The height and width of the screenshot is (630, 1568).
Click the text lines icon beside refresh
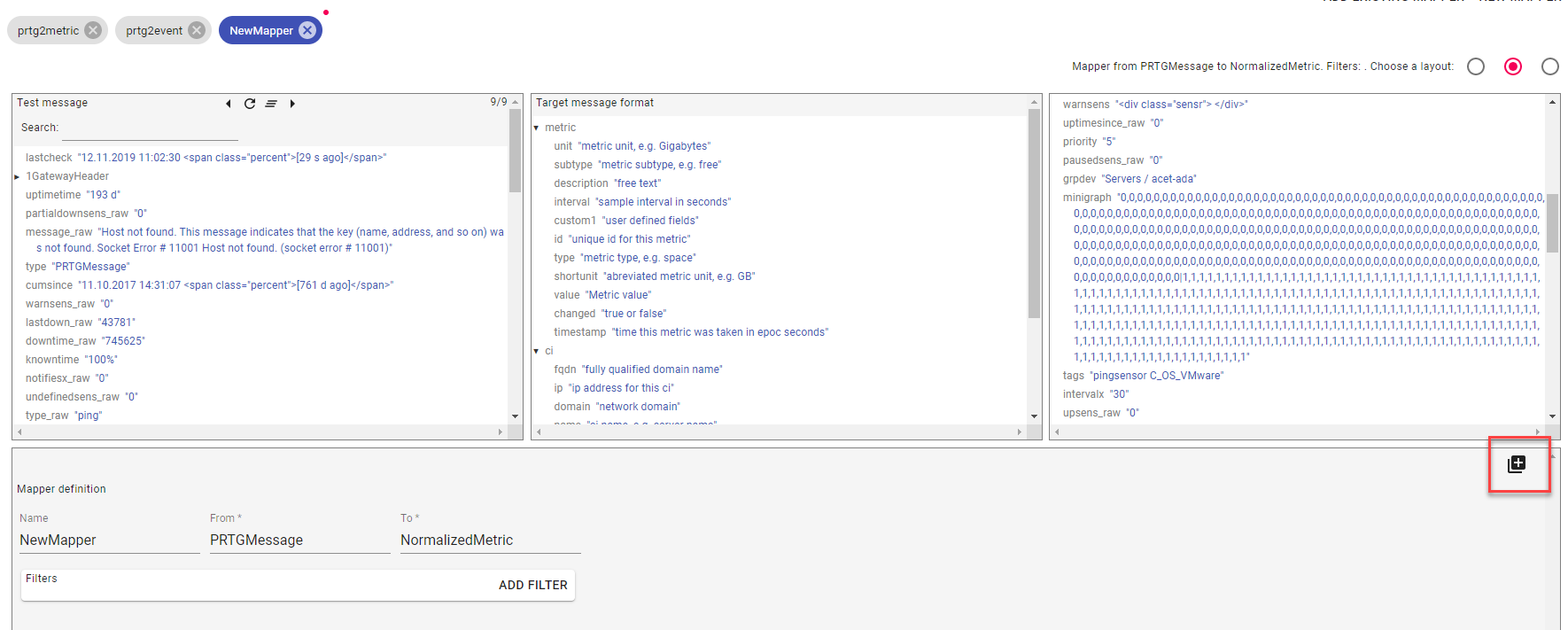(x=271, y=104)
